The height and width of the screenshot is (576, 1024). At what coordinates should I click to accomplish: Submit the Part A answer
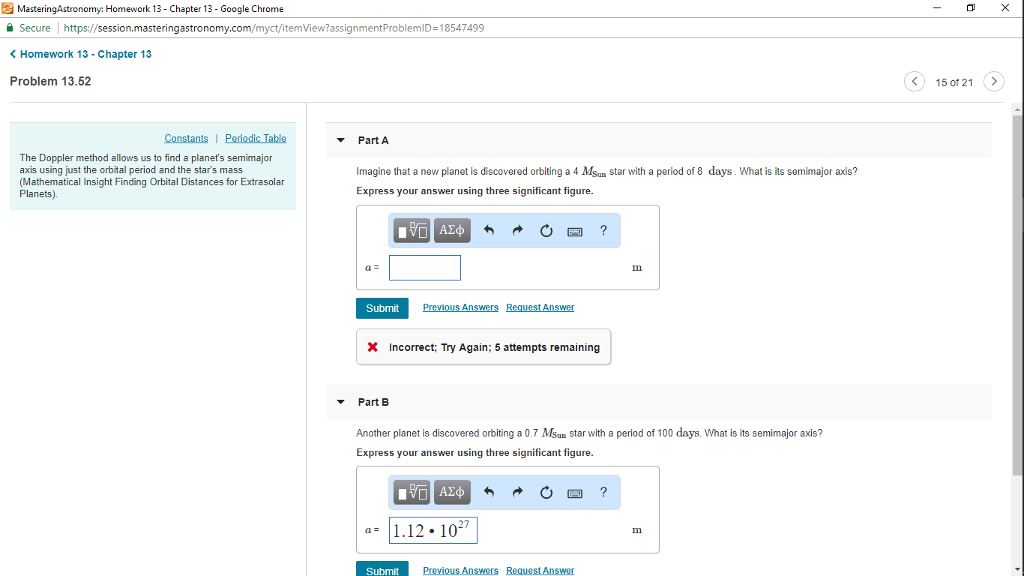[382, 308]
